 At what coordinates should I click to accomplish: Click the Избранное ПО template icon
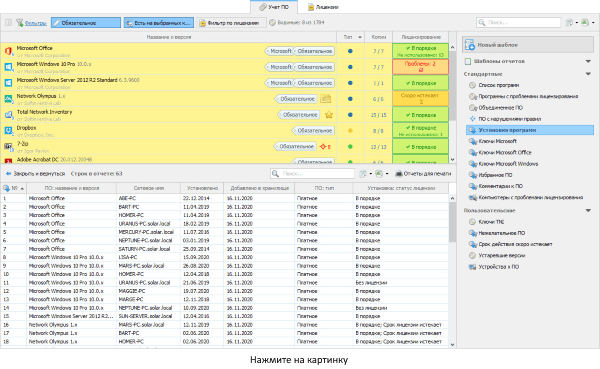point(473,175)
